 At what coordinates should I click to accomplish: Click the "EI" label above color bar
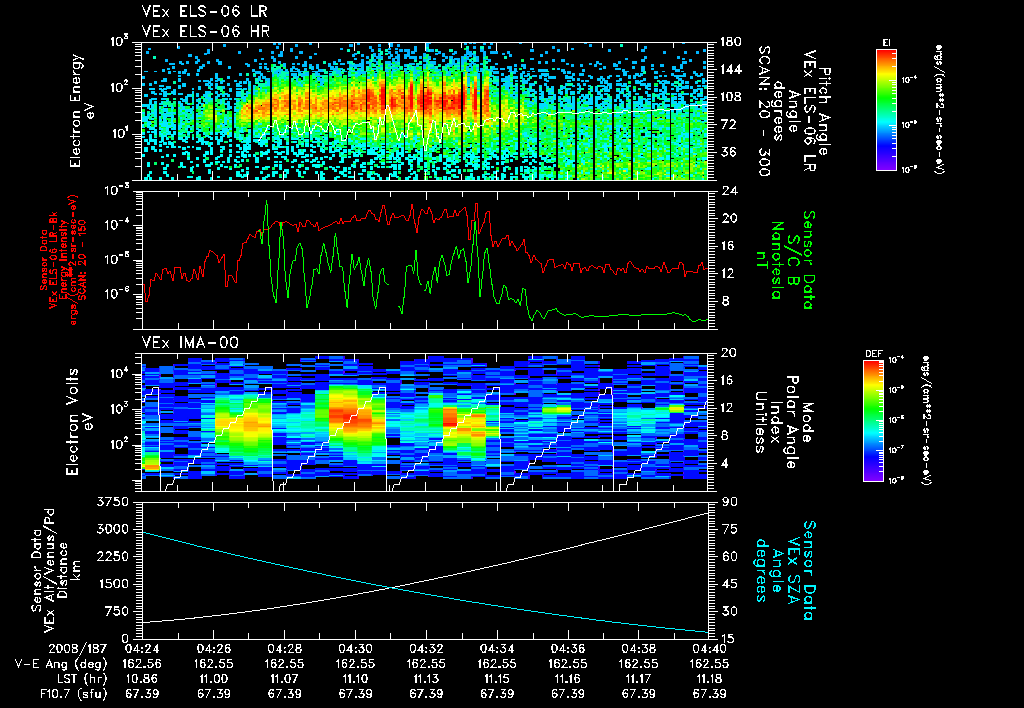pos(886,42)
